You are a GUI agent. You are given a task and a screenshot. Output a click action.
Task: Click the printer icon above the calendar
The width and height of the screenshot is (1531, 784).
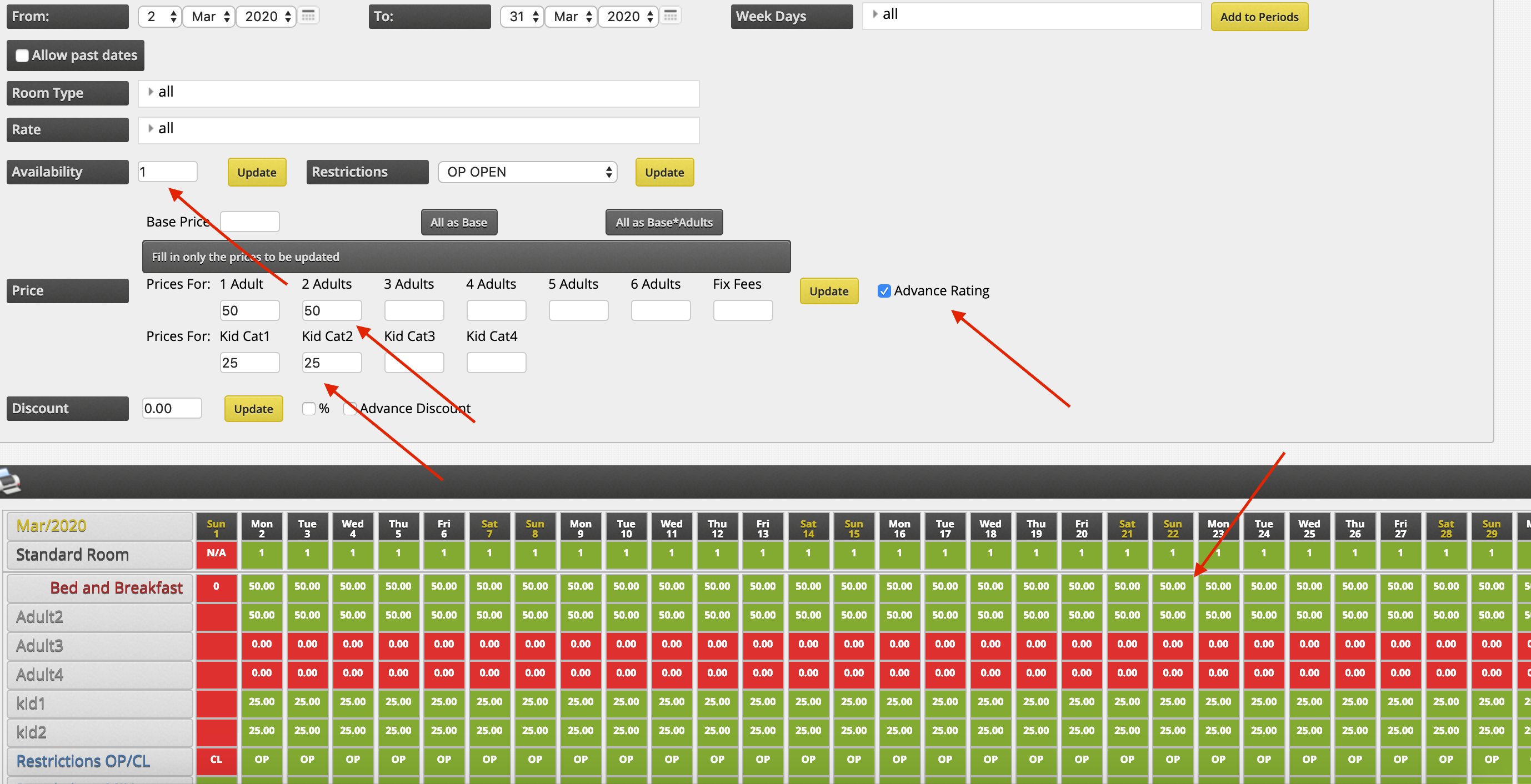[10, 481]
